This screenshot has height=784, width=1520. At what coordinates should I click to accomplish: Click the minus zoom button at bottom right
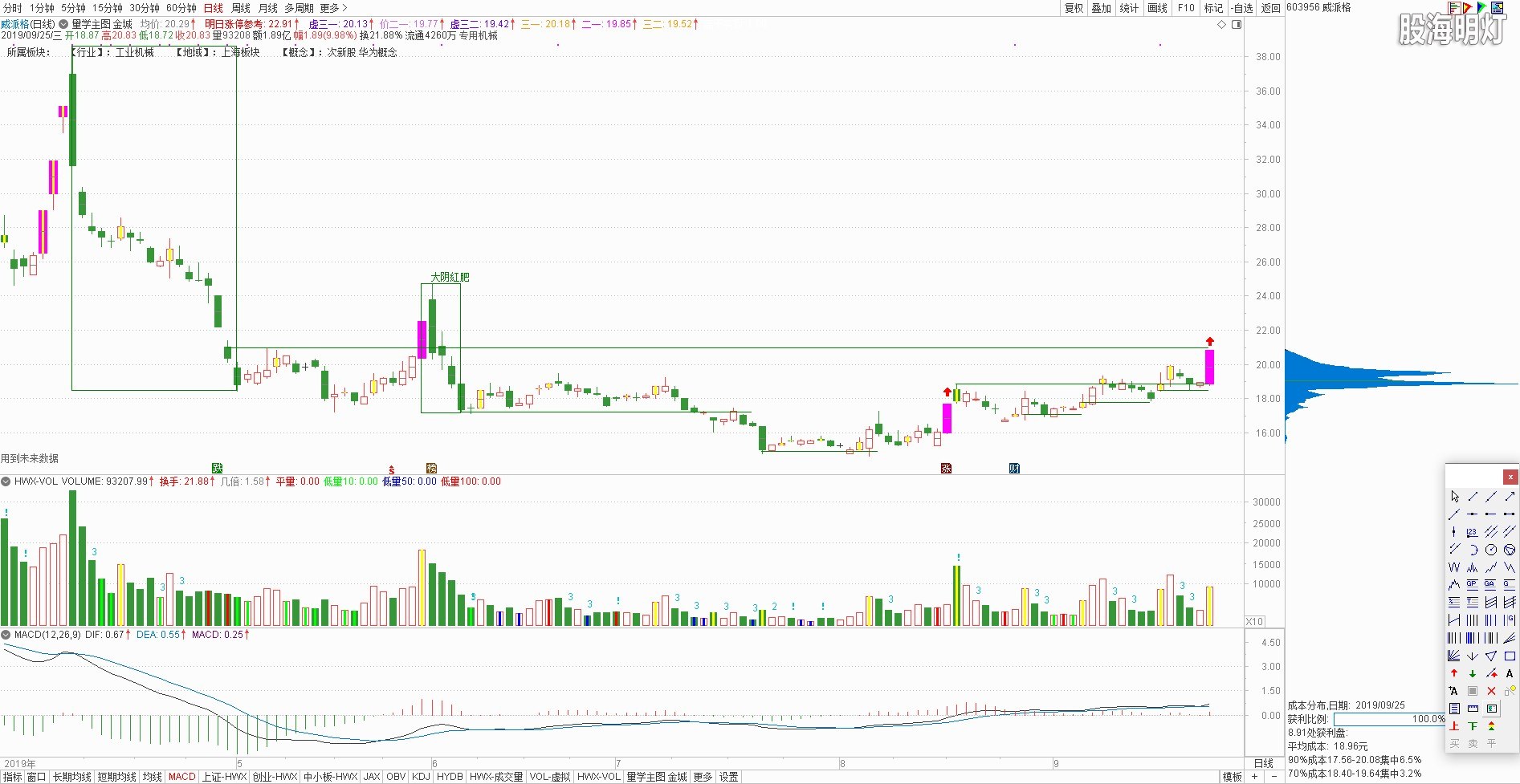pyautogui.click(x=1273, y=777)
